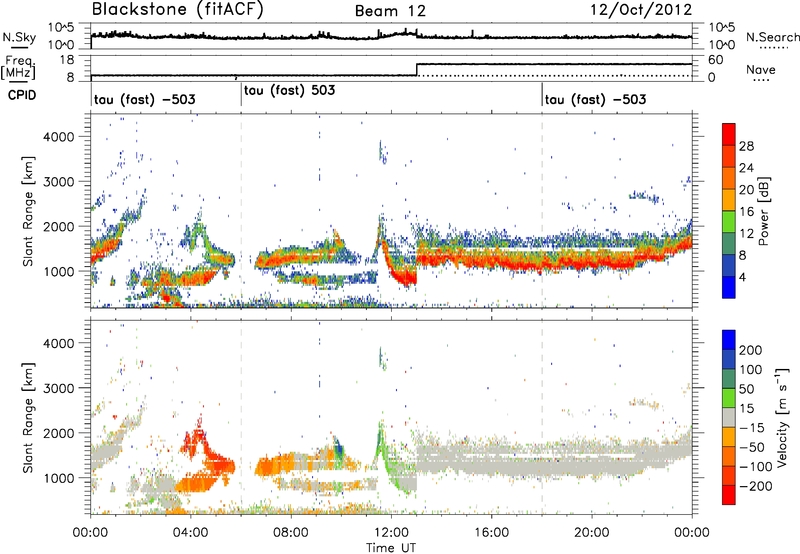Click the 'Slant Range [km]' label of the power panel
800x554 pixels.
(x=28, y=211)
